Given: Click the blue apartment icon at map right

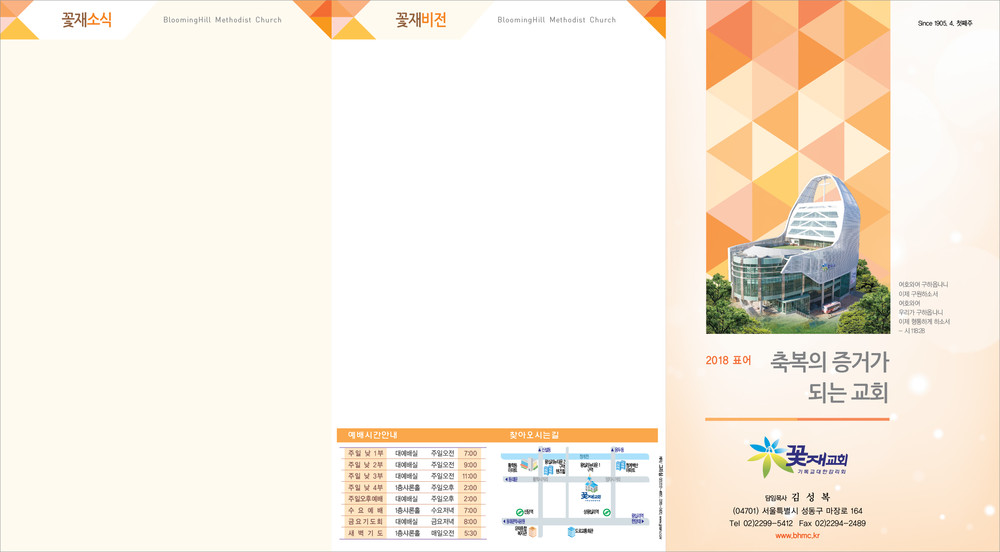Looking at the screenshot, I should (621, 466).
